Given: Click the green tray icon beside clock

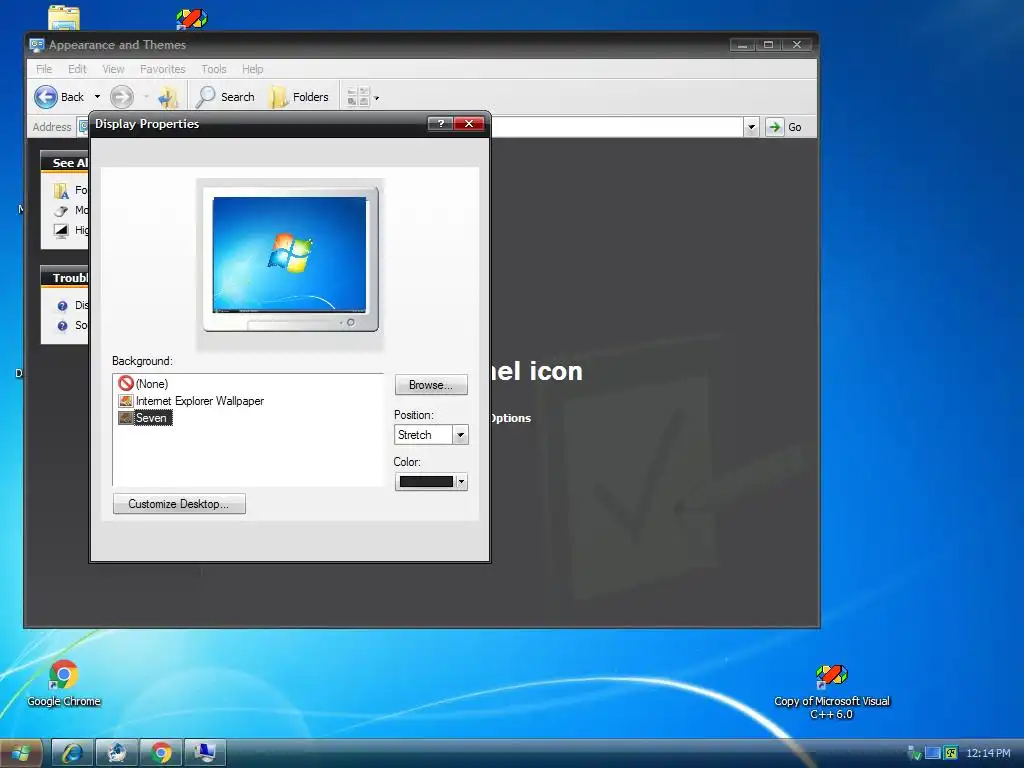Looking at the screenshot, I should tap(951, 753).
